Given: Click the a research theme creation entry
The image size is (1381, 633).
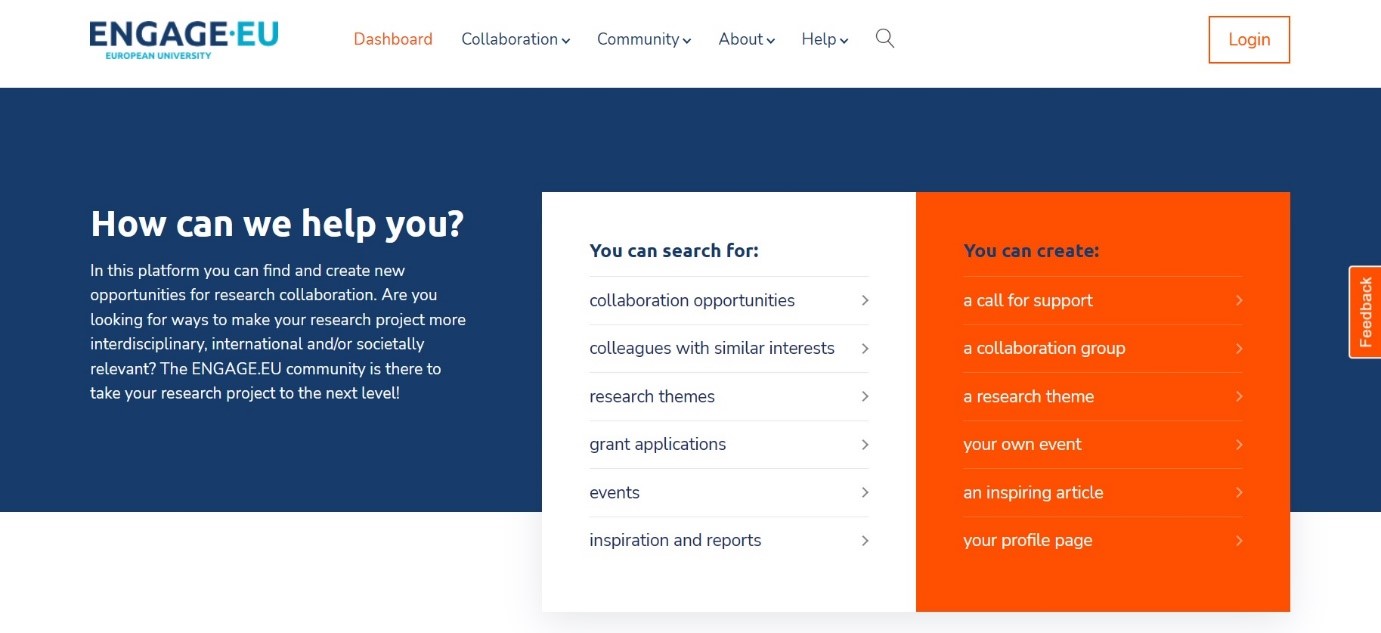Looking at the screenshot, I should pos(1029,396).
